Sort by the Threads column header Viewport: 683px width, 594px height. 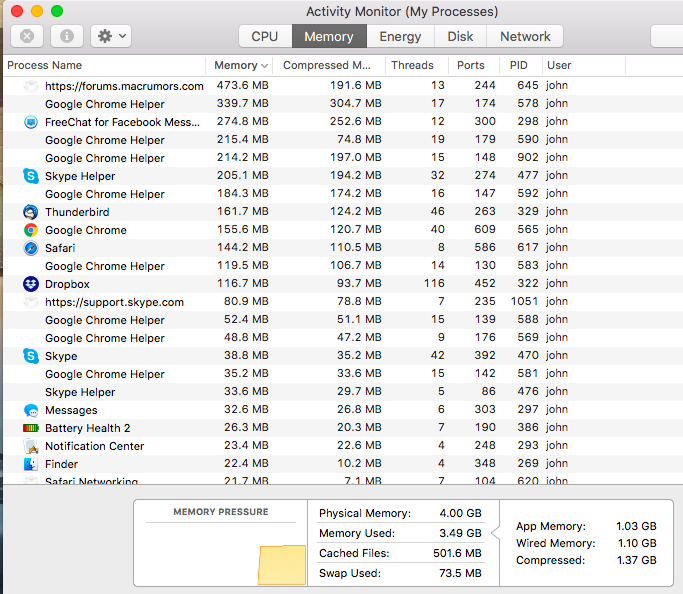point(416,65)
